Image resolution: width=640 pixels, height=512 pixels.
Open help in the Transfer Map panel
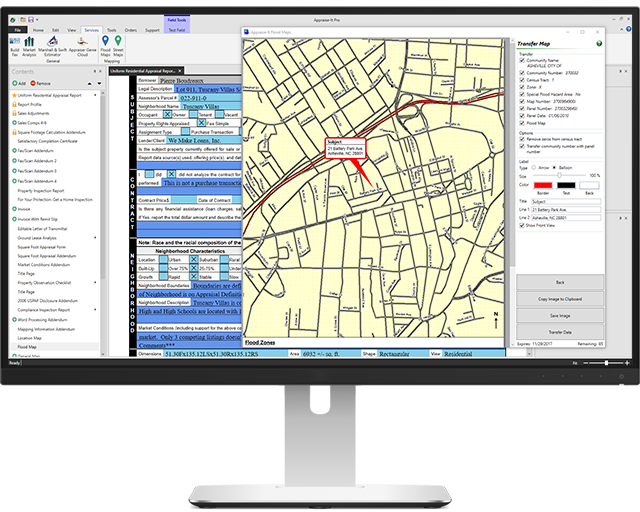pyautogui.click(x=599, y=43)
